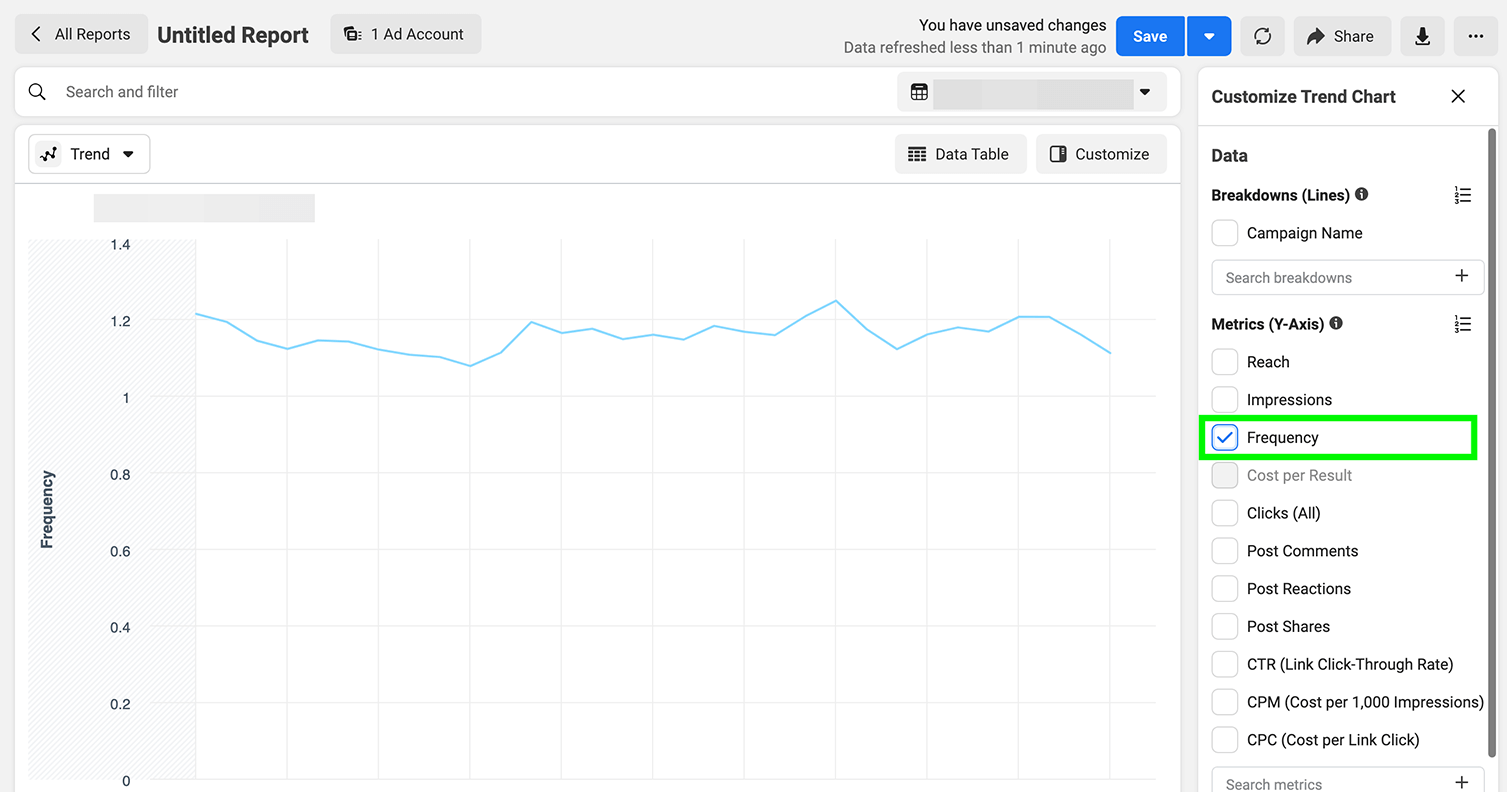Screen dimensions: 1507x792
Task: Click the back arrow in All Reports
Action: click(x=36, y=34)
